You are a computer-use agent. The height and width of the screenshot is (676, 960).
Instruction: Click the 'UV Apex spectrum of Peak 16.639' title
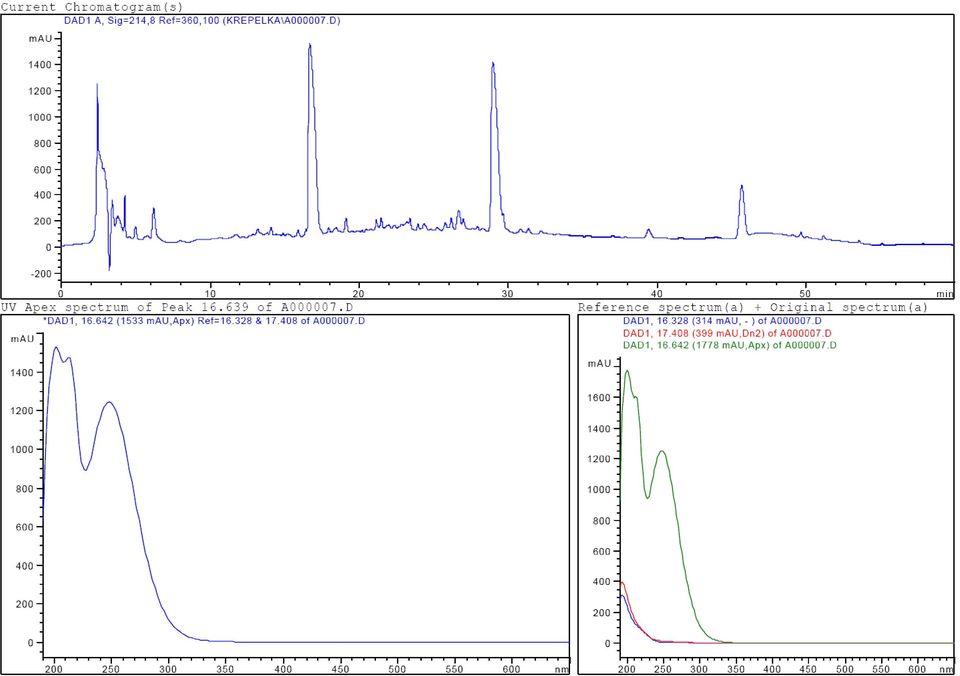[x=177, y=307]
